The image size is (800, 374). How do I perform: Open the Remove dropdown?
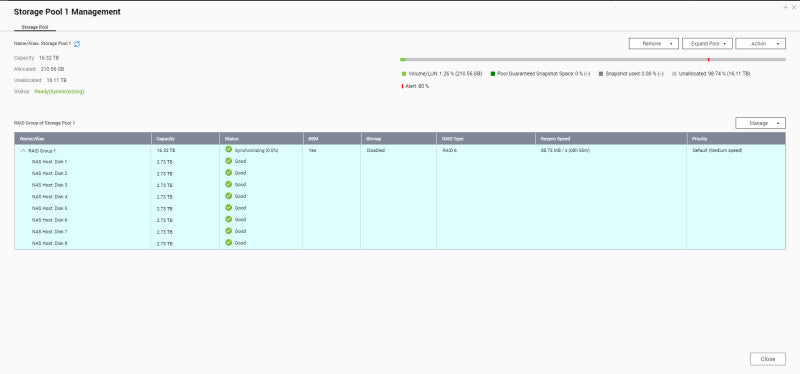(654, 44)
